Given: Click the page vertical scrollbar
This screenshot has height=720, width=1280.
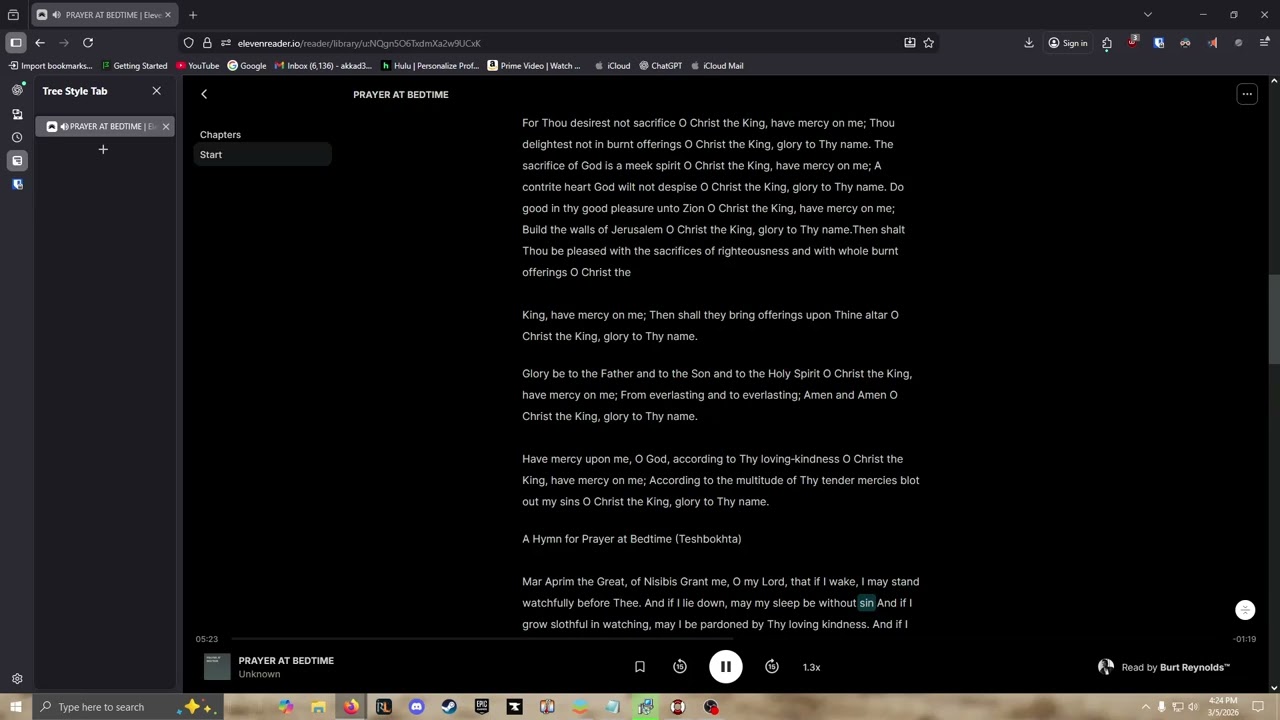Looking at the screenshot, I should 1274,320.
